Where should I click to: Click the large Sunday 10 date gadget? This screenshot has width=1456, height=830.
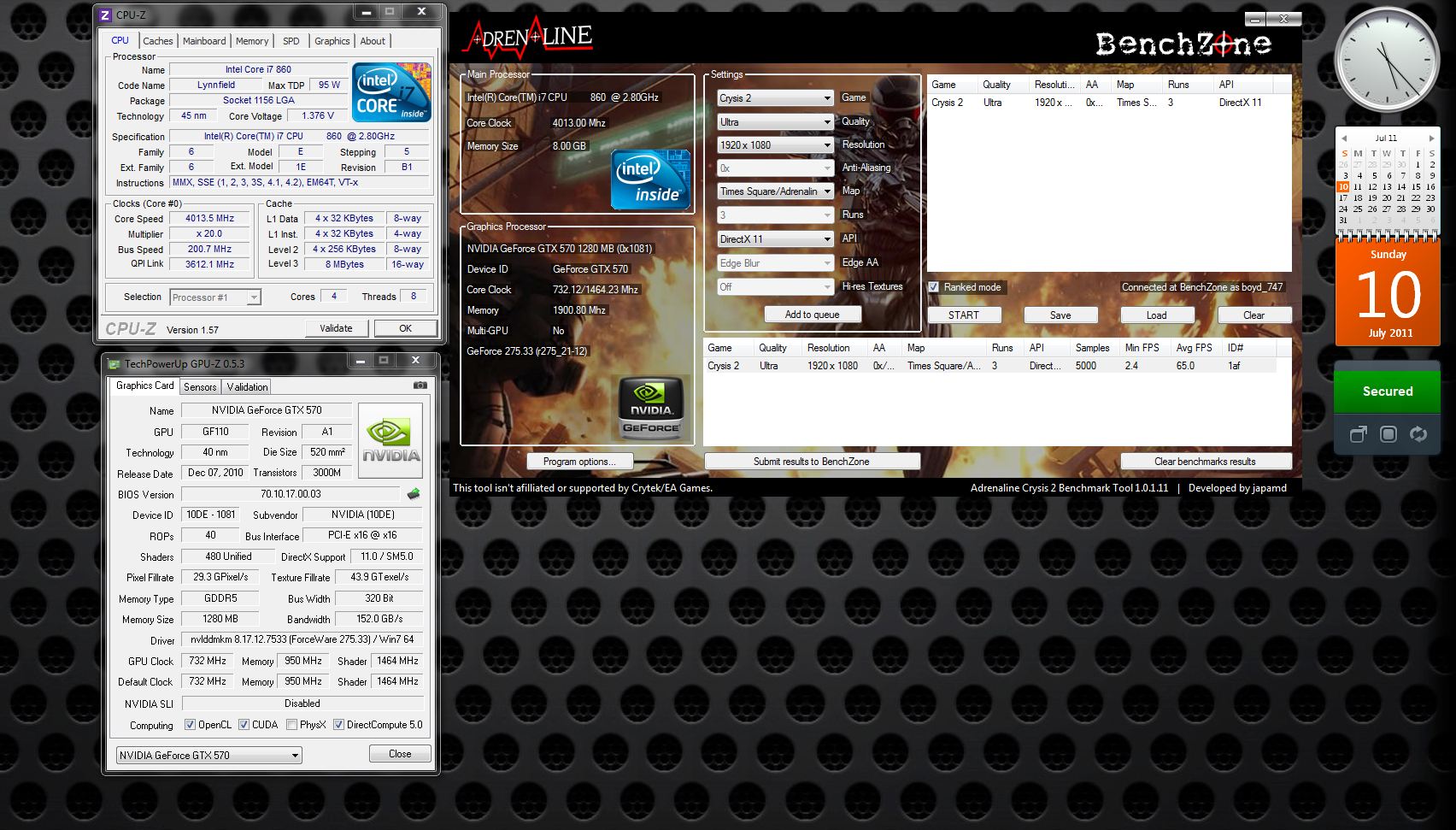tap(1388, 292)
